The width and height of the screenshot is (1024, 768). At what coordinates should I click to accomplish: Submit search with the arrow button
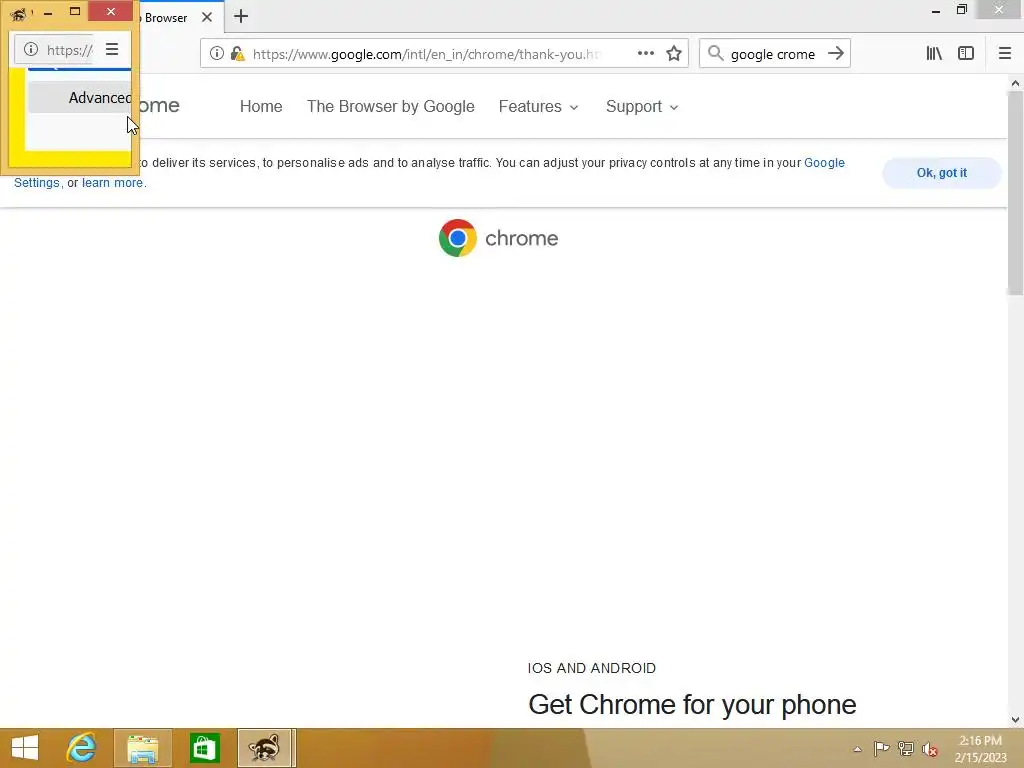[836, 54]
